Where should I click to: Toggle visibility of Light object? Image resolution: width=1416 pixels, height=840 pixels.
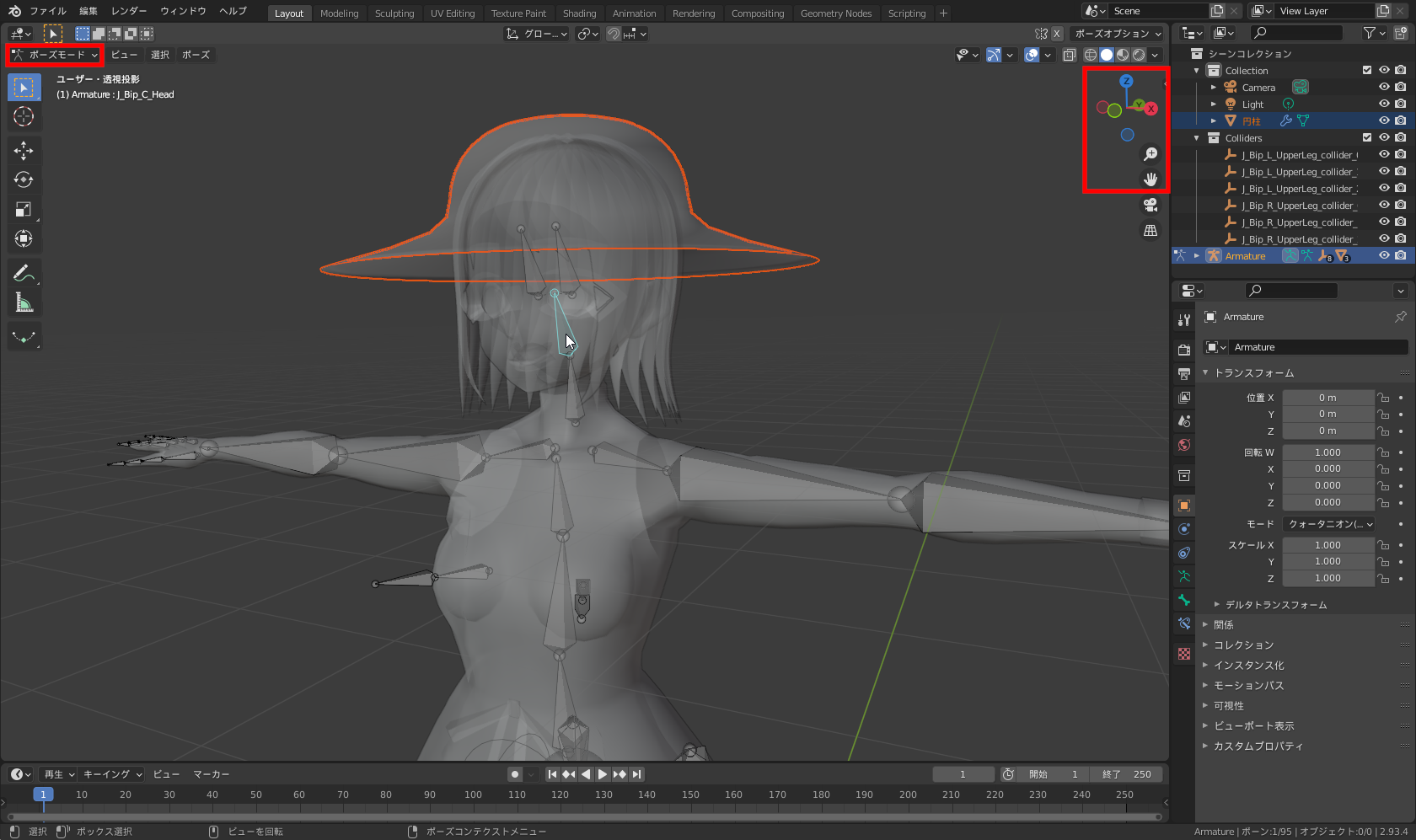(x=1384, y=104)
